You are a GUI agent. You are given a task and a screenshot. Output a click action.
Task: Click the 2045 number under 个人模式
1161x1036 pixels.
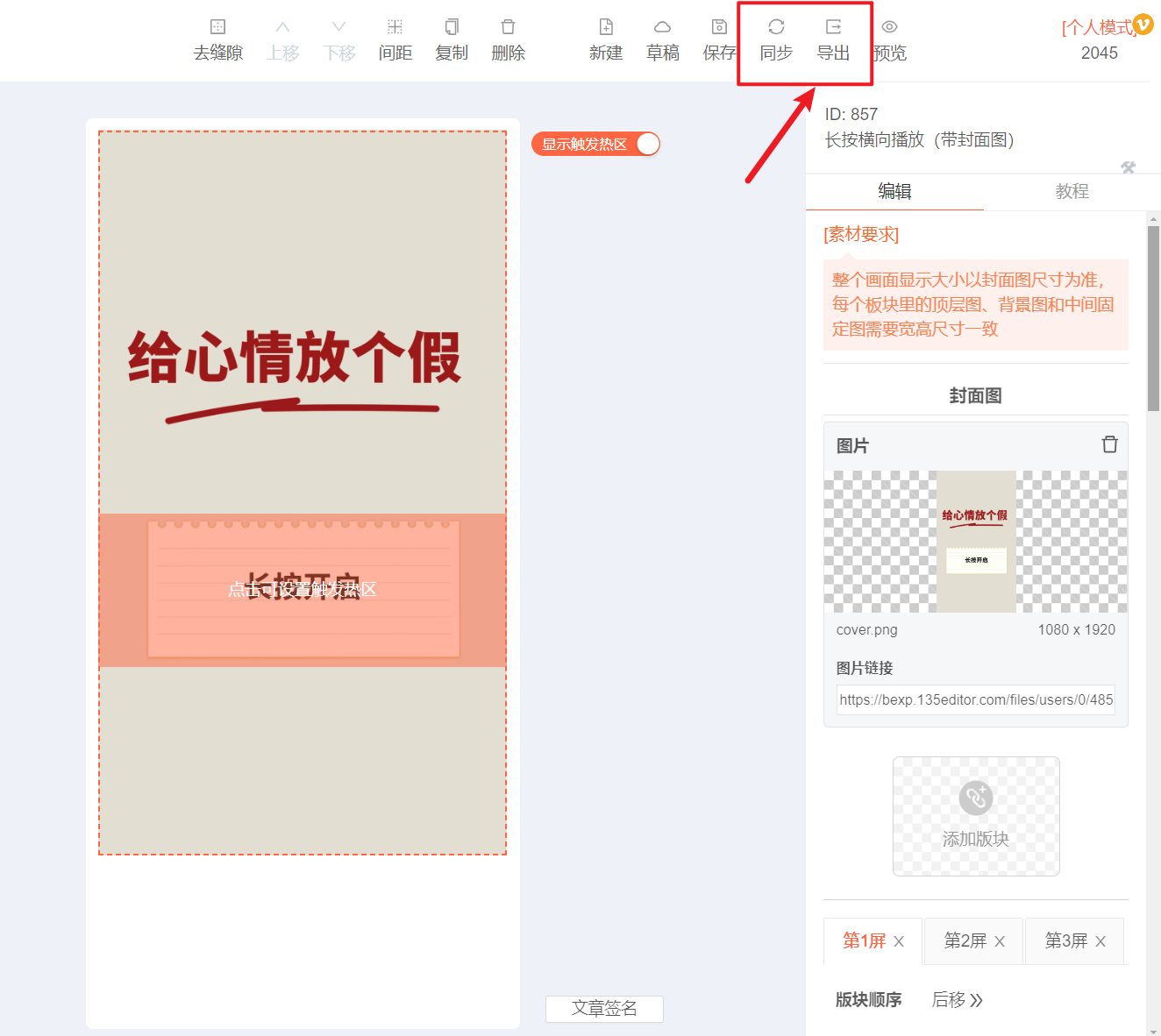tap(1099, 53)
